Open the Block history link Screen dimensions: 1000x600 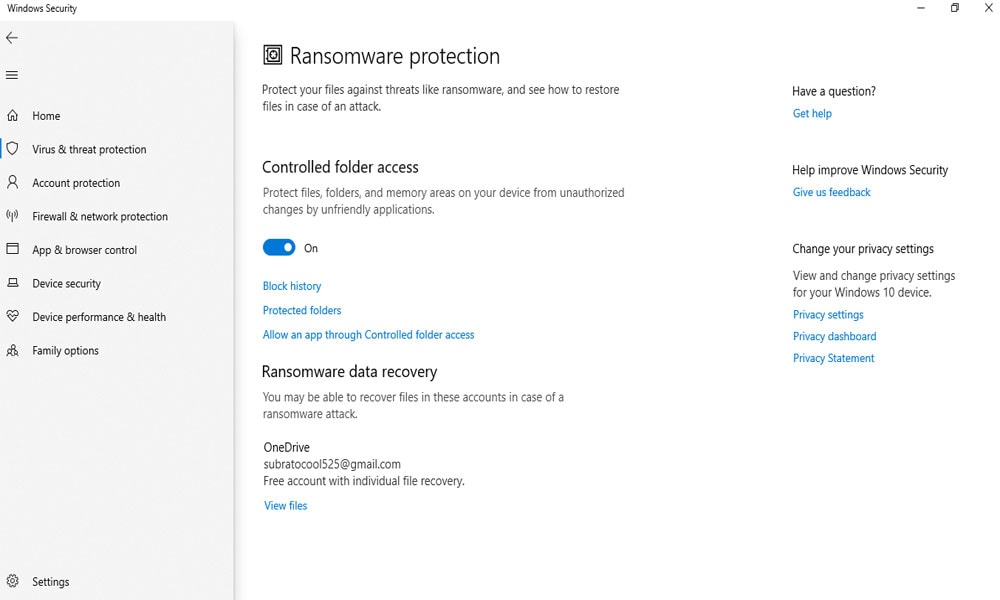(292, 286)
